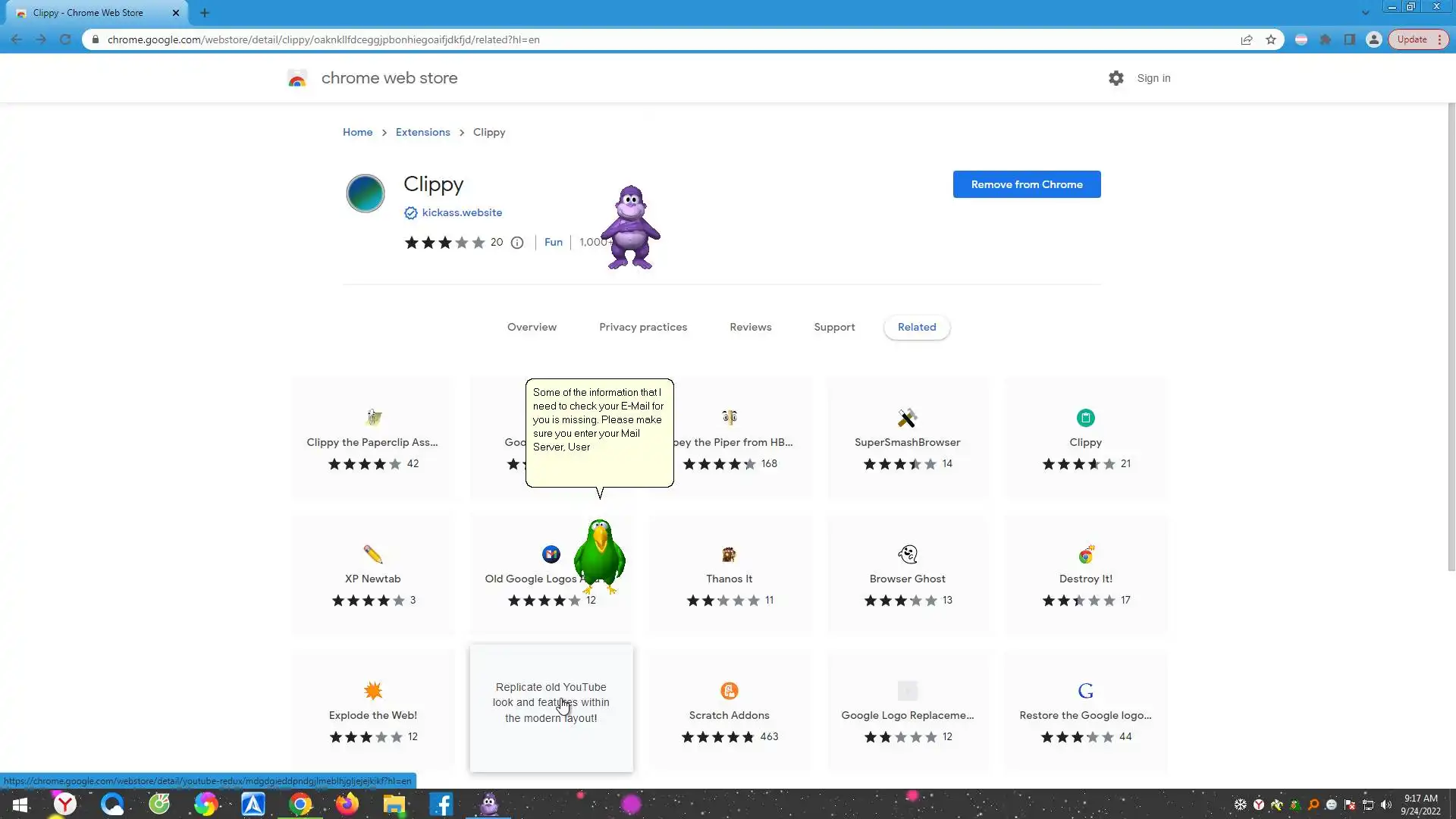Click the rating info icon beside 20
Screen dimensions: 1456x819
coord(517,243)
